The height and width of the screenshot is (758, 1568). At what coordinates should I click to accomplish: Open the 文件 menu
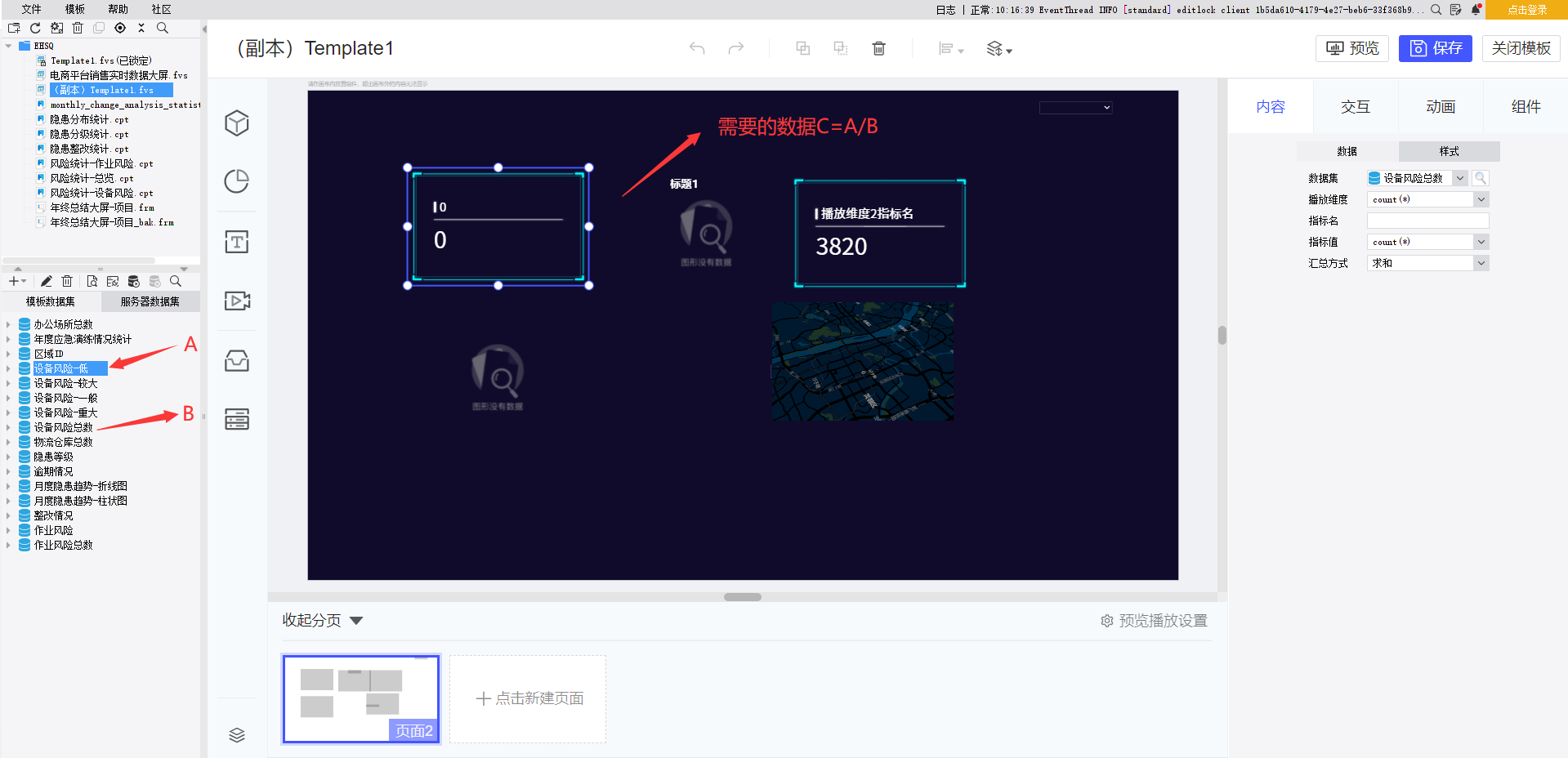(x=31, y=10)
